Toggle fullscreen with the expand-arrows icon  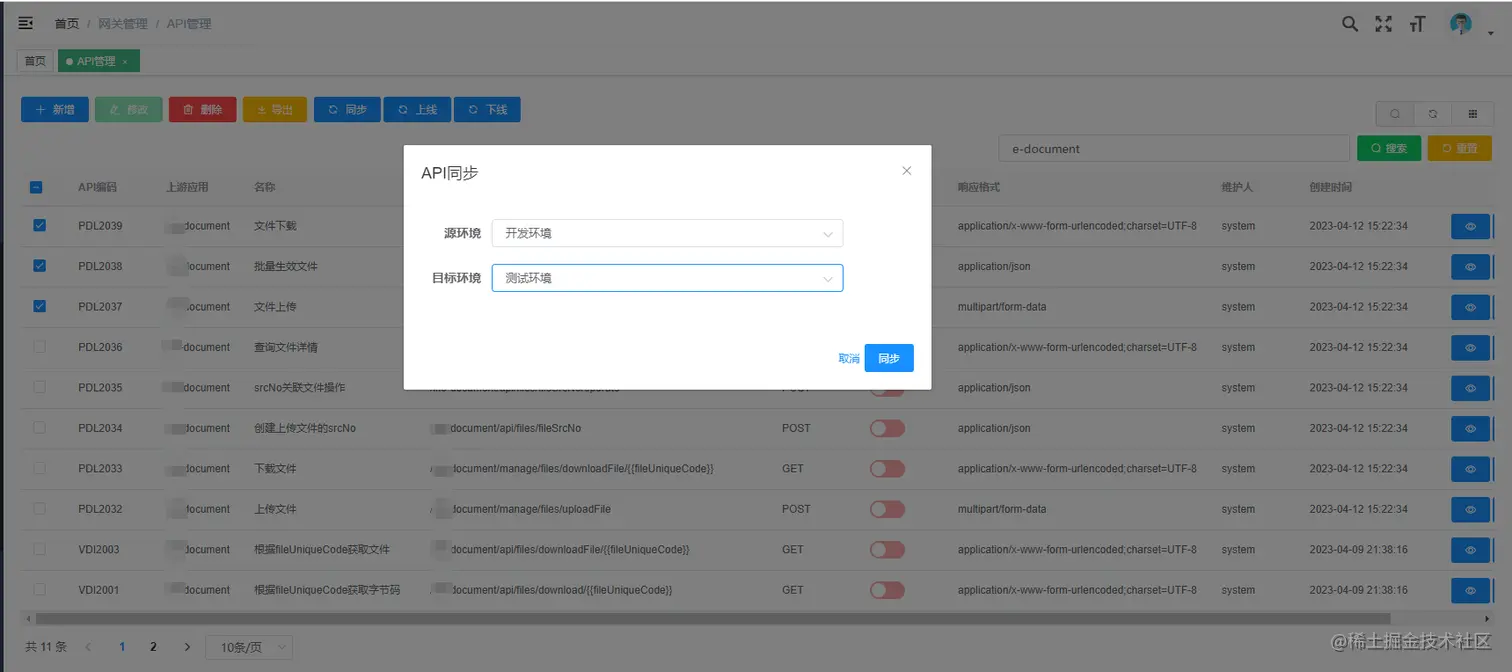1383,24
